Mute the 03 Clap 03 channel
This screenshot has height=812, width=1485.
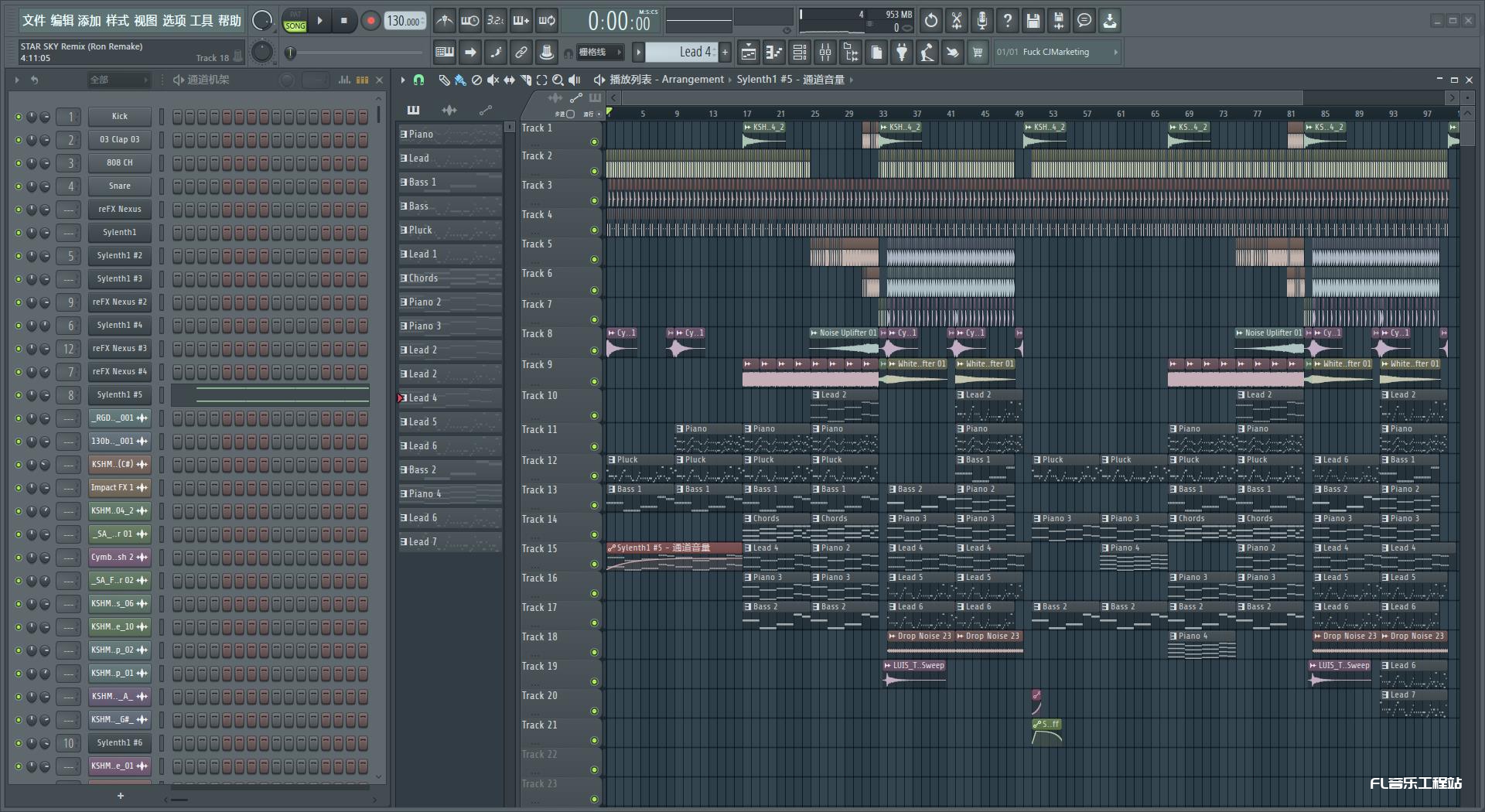click(19, 140)
